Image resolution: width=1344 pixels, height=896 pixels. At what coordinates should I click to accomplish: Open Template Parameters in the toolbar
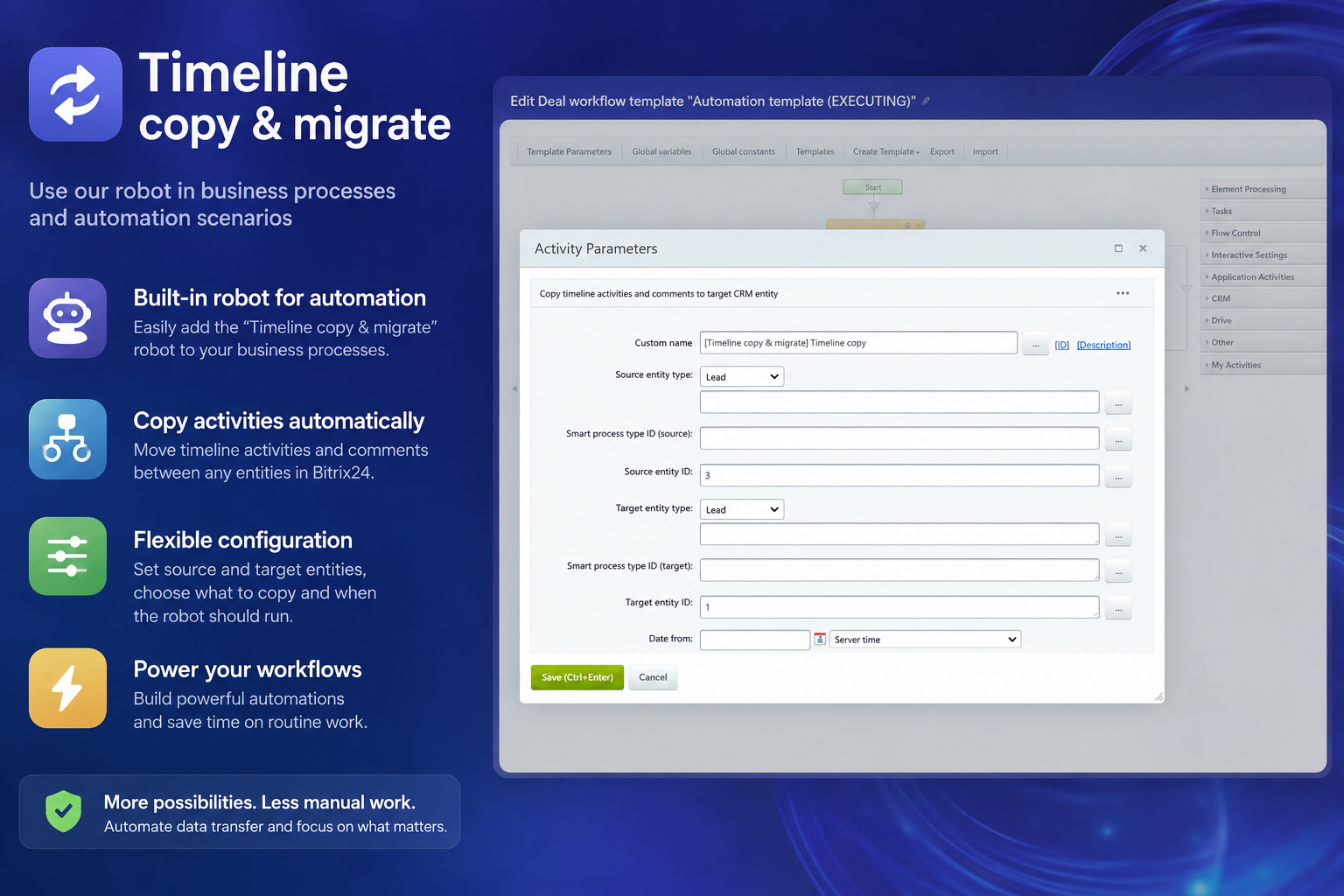(x=569, y=151)
